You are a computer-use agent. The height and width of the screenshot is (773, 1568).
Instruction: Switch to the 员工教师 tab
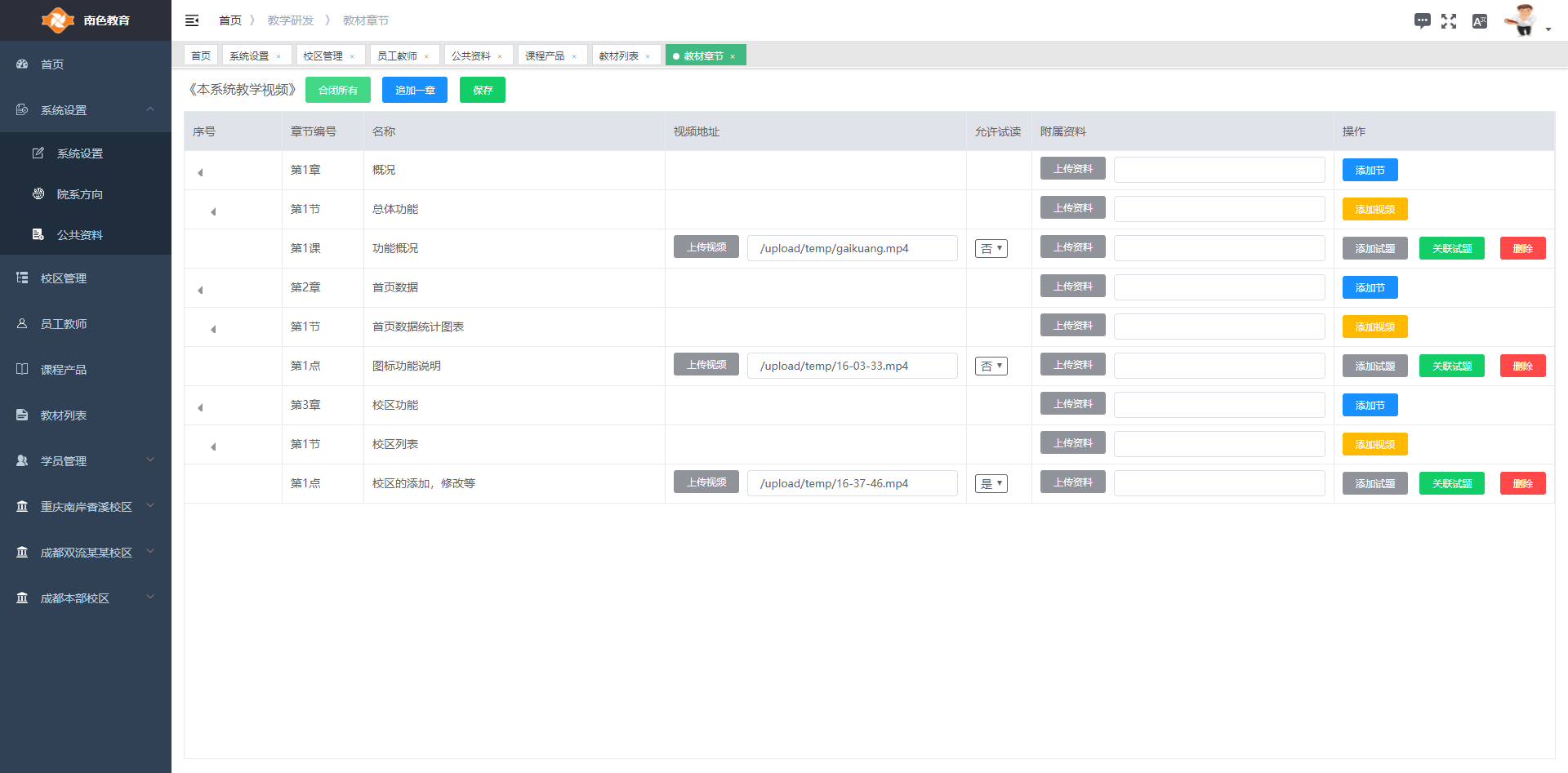(x=397, y=56)
